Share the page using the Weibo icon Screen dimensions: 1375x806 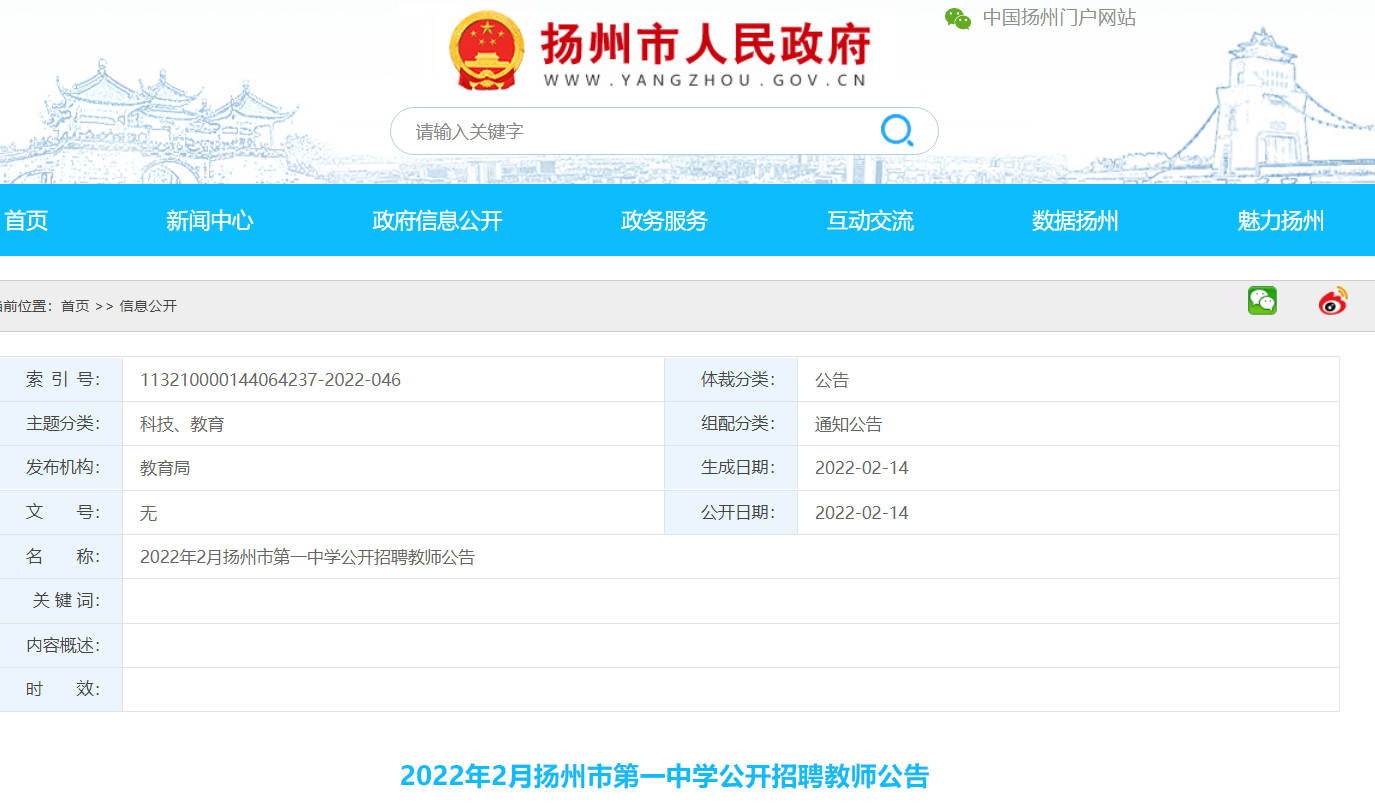pyautogui.click(x=1333, y=301)
